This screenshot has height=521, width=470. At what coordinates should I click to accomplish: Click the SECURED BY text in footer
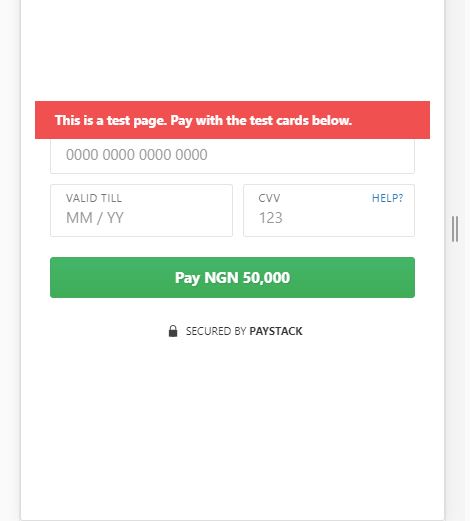(x=216, y=331)
